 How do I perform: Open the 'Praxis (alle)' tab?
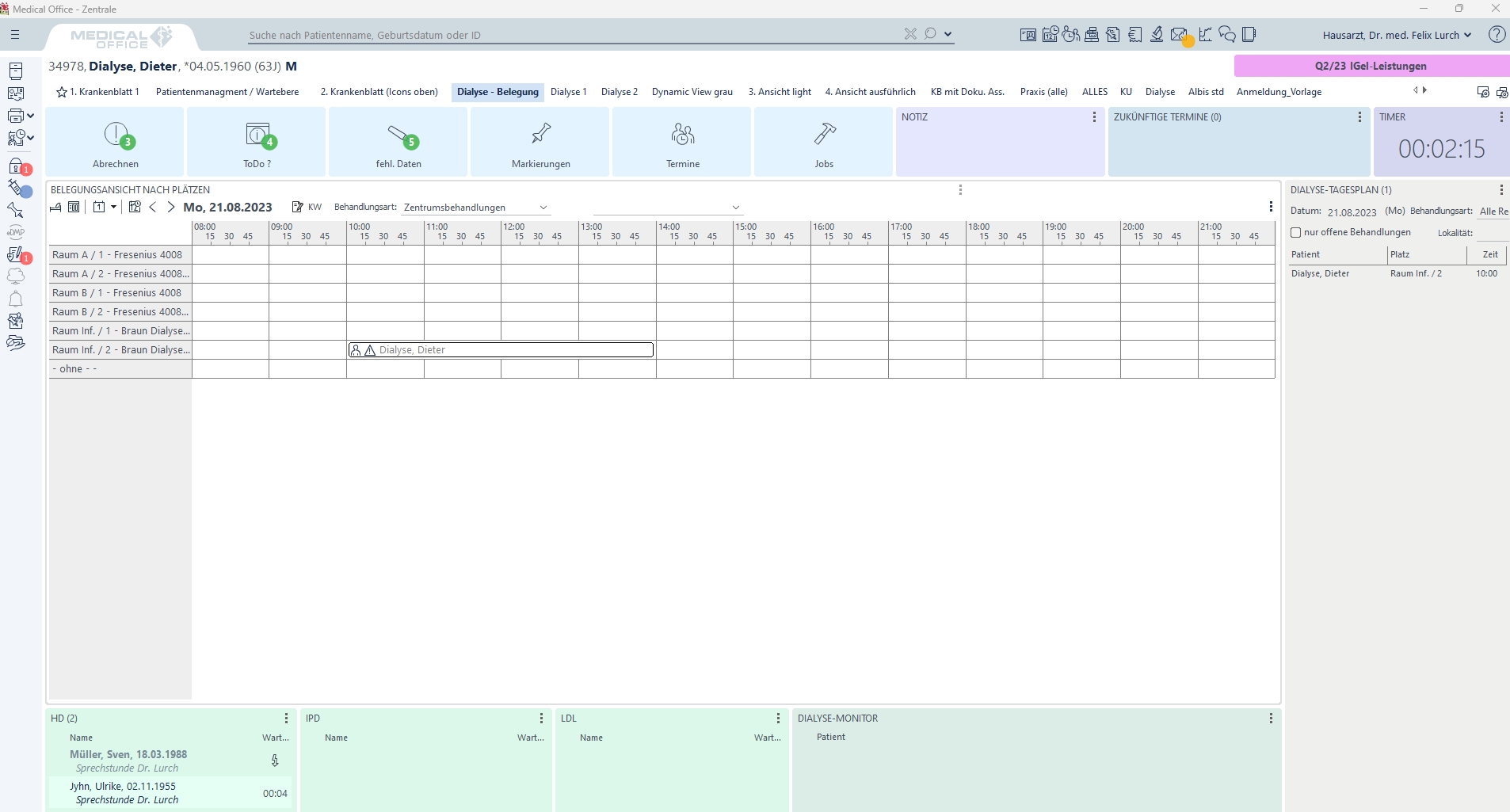pyautogui.click(x=1044, y=92)
